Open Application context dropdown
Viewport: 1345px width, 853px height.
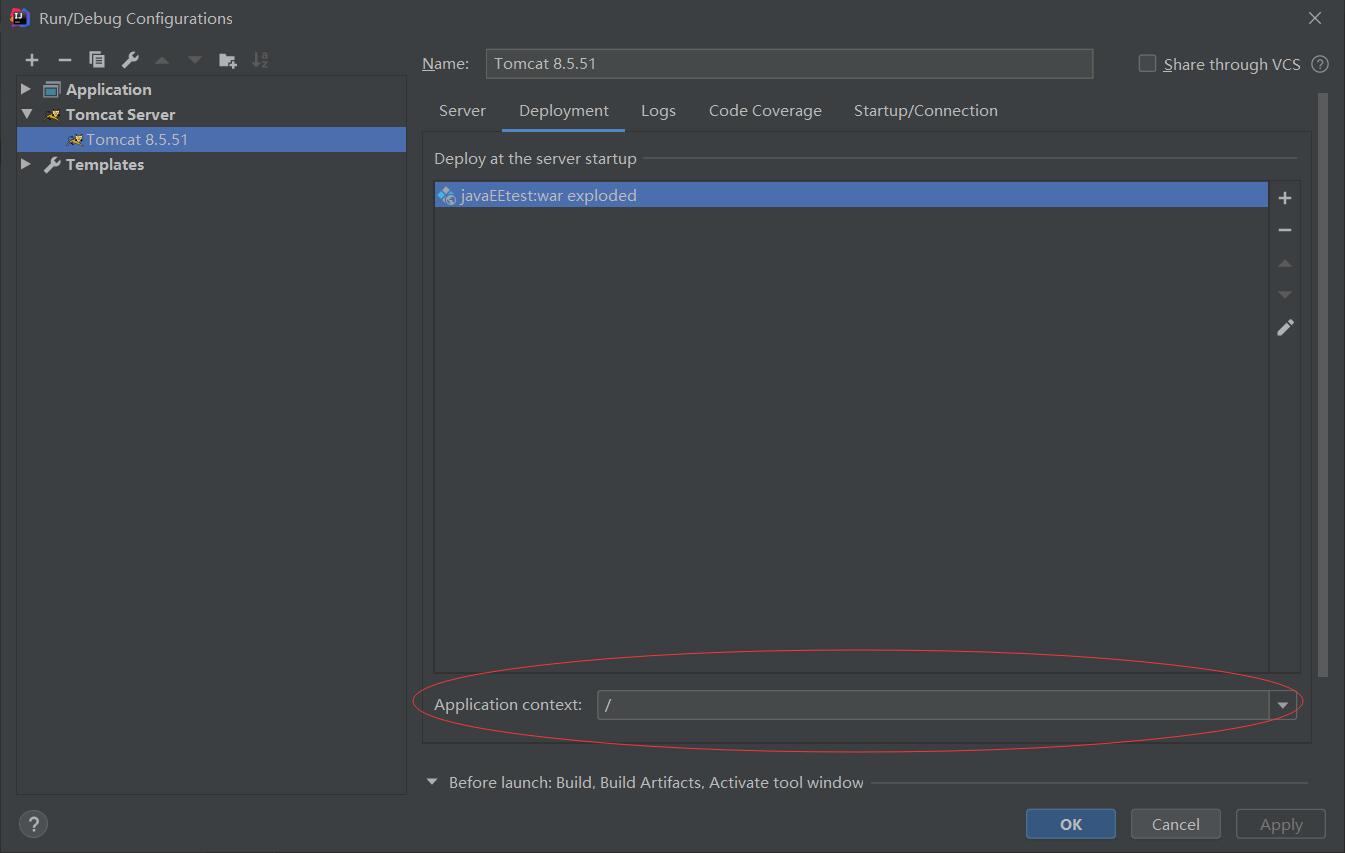[1283, 705]
